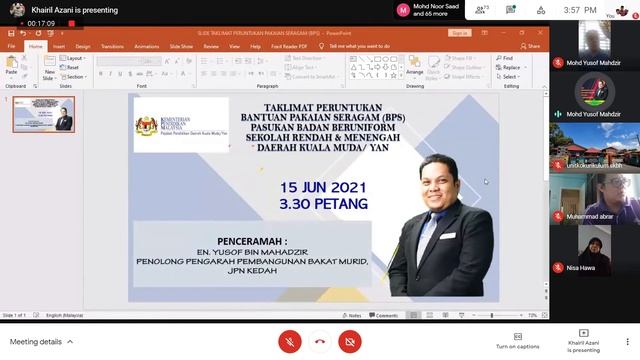This screenshot has width=640, height=360.
Task: Click the New Slide icon
Action: (49, 62)
